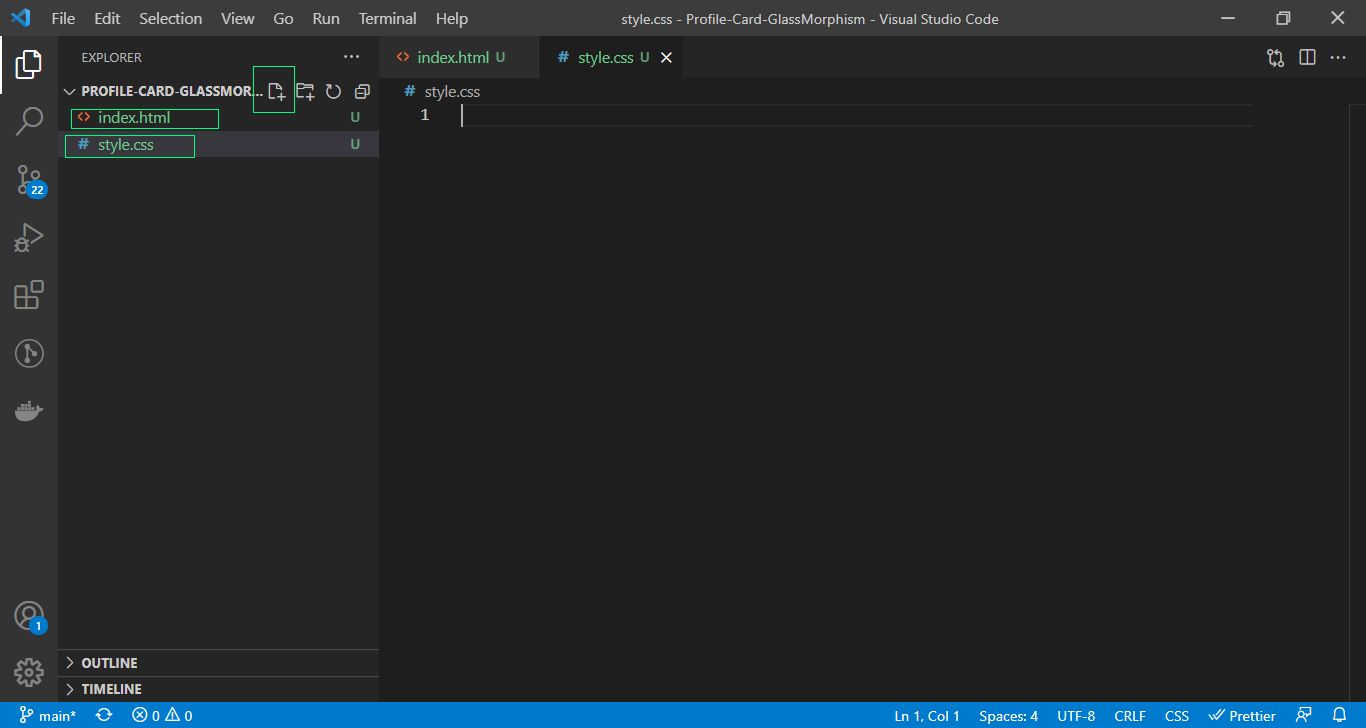1366x728 pixels.
Task: Open the Help menu
Action: click(452, 18)
